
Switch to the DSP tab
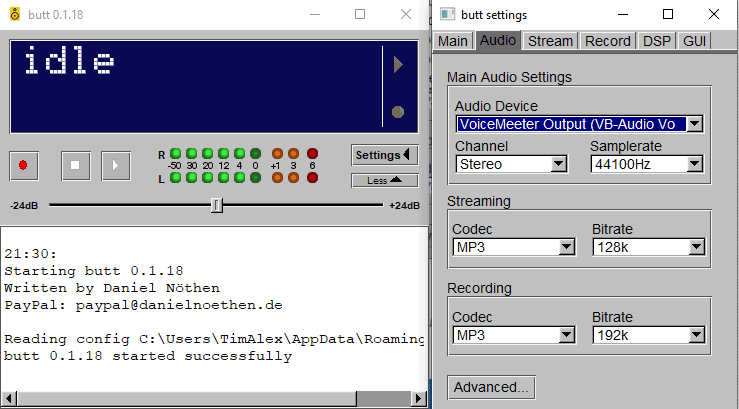657,41
